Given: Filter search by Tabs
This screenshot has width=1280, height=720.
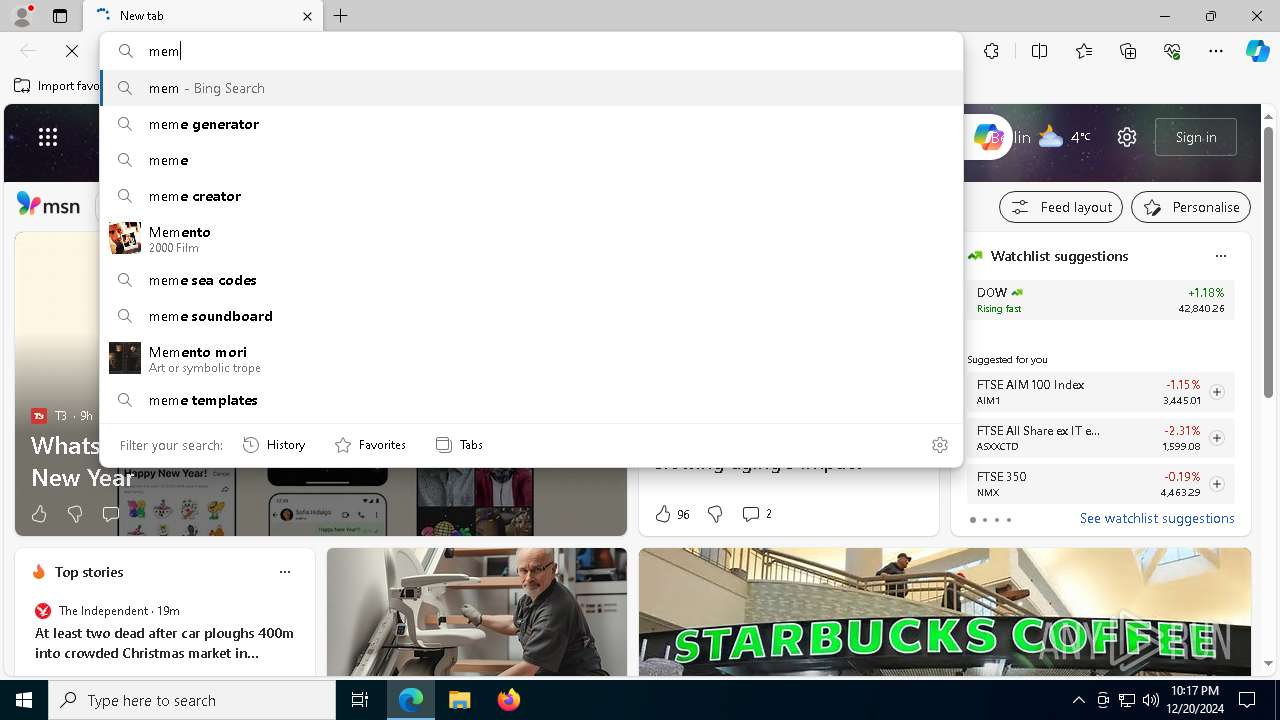Looking at the screenshot, I should coord(459,445).
